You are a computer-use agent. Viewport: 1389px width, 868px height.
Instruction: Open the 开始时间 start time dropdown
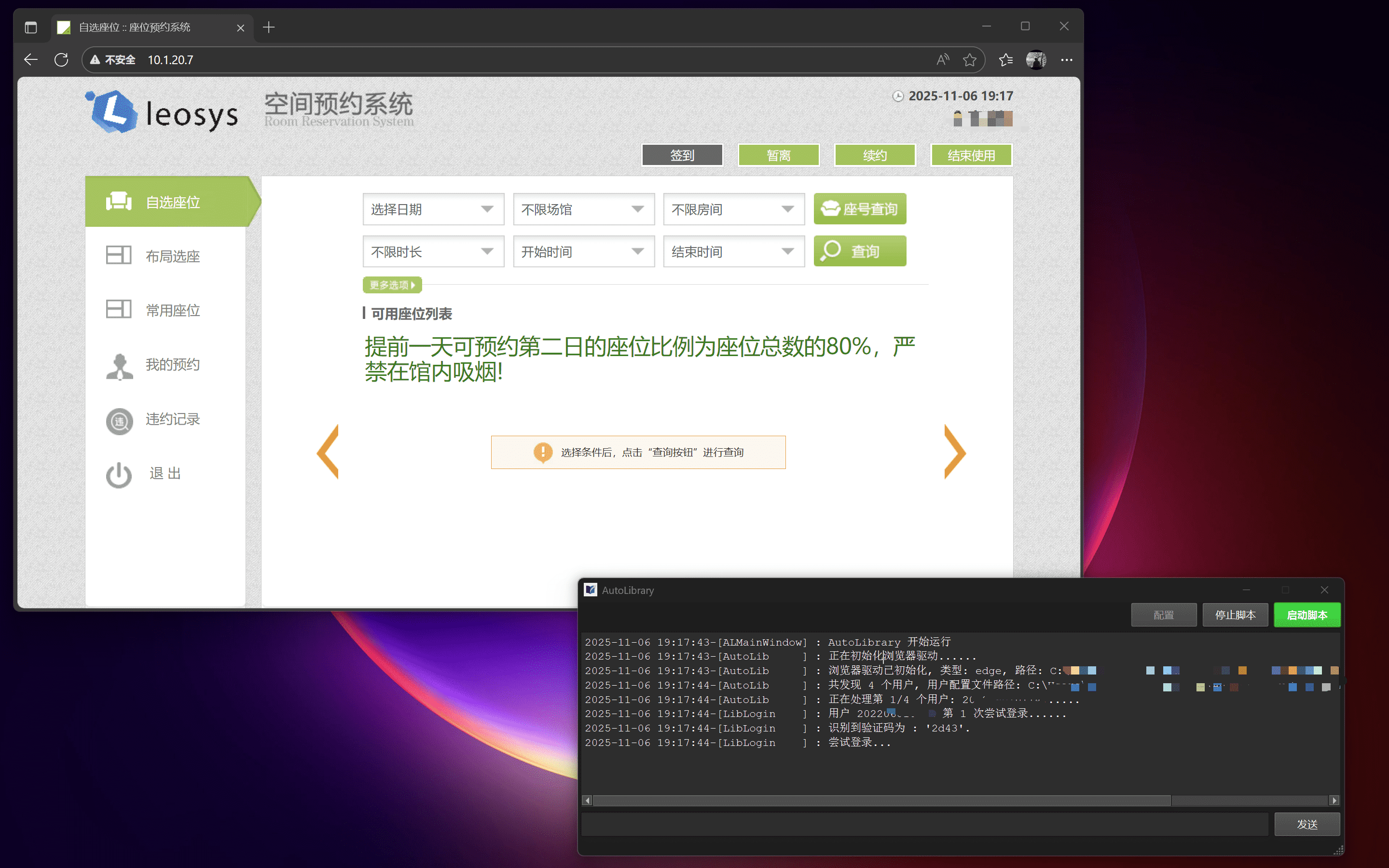(583, 251)
